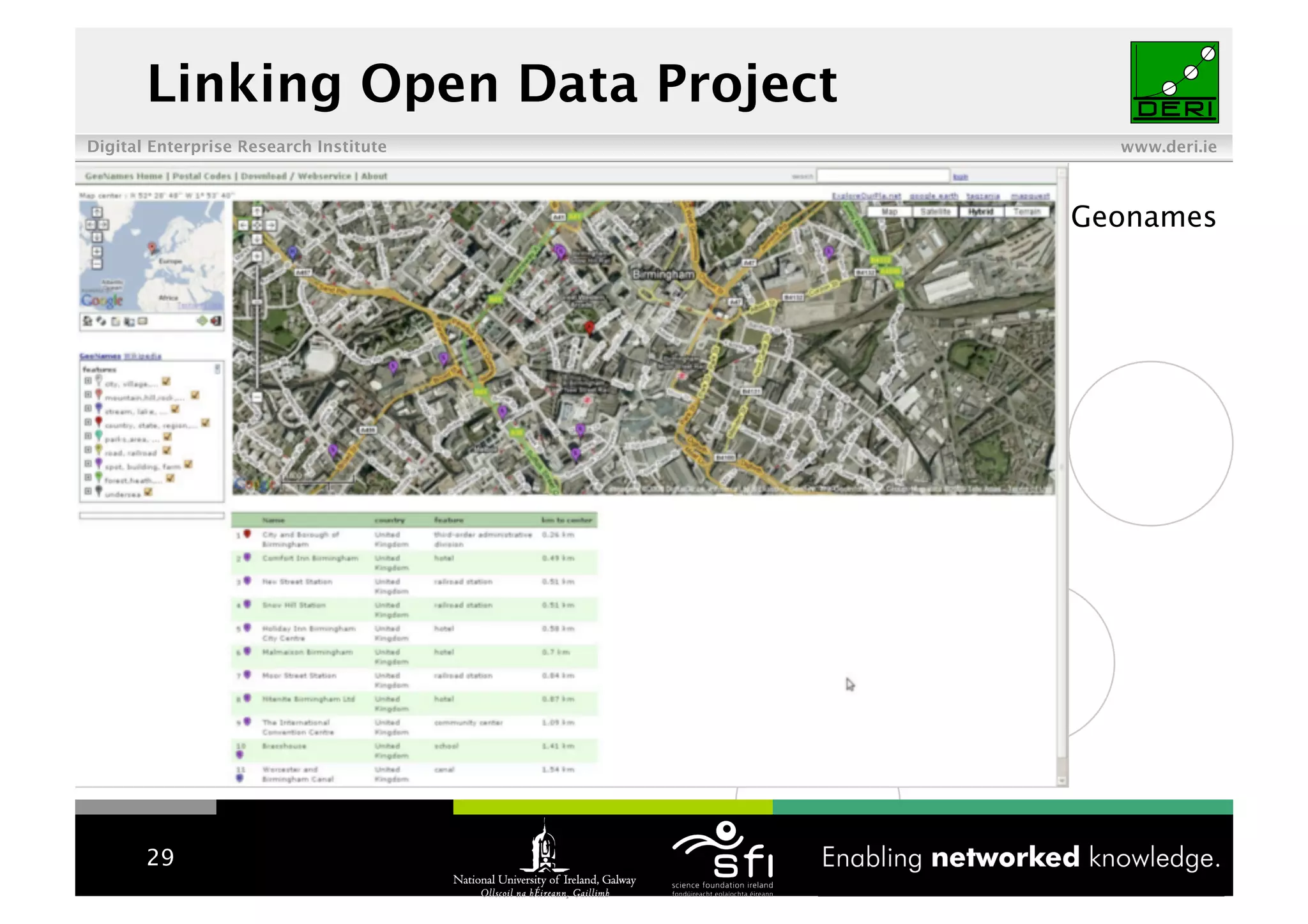
Task: Click red pin for City and Borough of Birmingham row
Action: click(247, 534)
